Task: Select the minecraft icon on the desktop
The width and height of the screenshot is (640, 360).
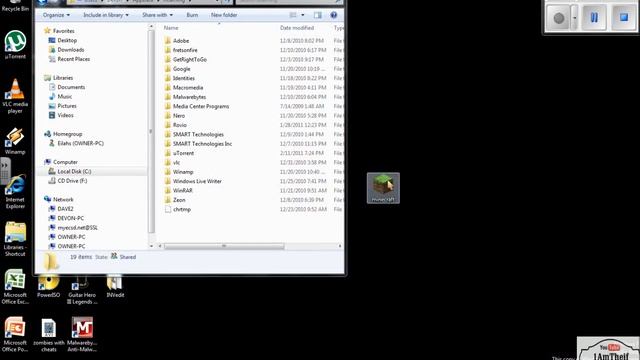Action: tap(383, 188)
